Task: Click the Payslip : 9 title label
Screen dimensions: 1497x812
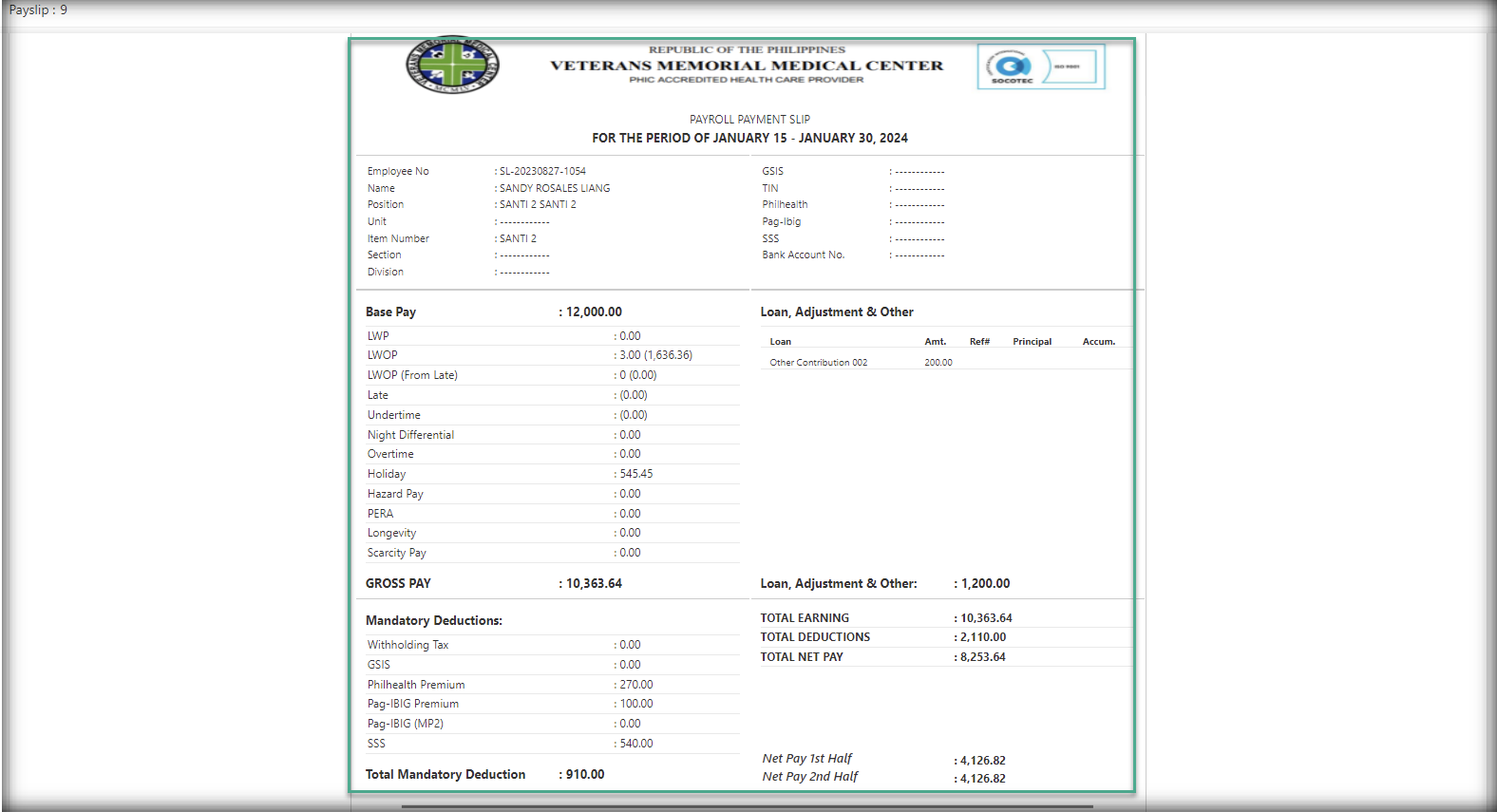Action: pyautogui.click(x=38, y=9)
